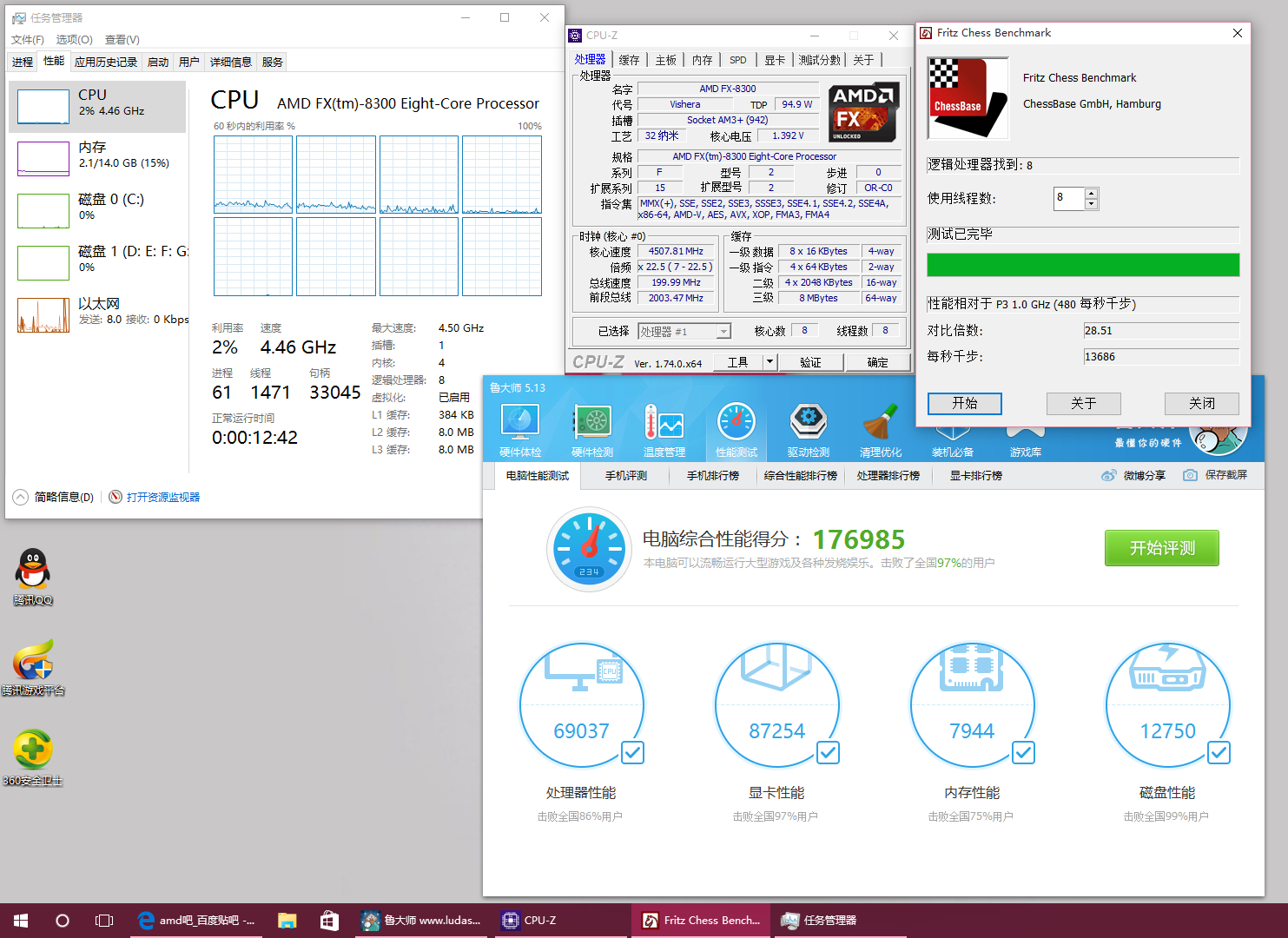Switch to the 进程 tab in Task Manager

pos(23,62)
